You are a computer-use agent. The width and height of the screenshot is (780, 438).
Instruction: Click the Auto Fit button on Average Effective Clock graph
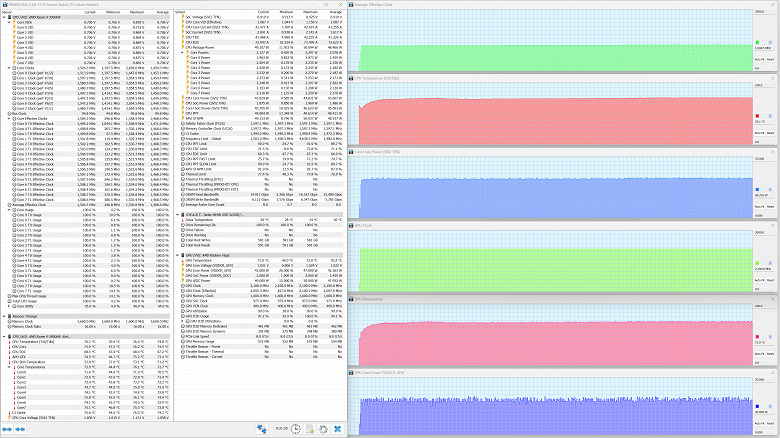tap(759, 59)
